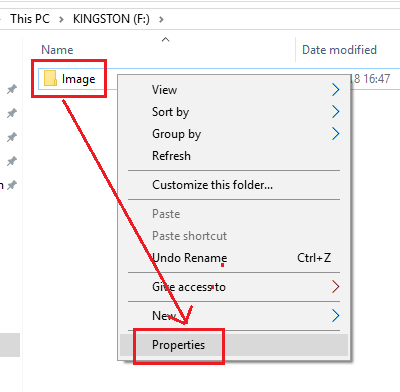The height and width of the screenshot is (392, 400).
Task: Sort by the Date modified column header
Action: 339,50
